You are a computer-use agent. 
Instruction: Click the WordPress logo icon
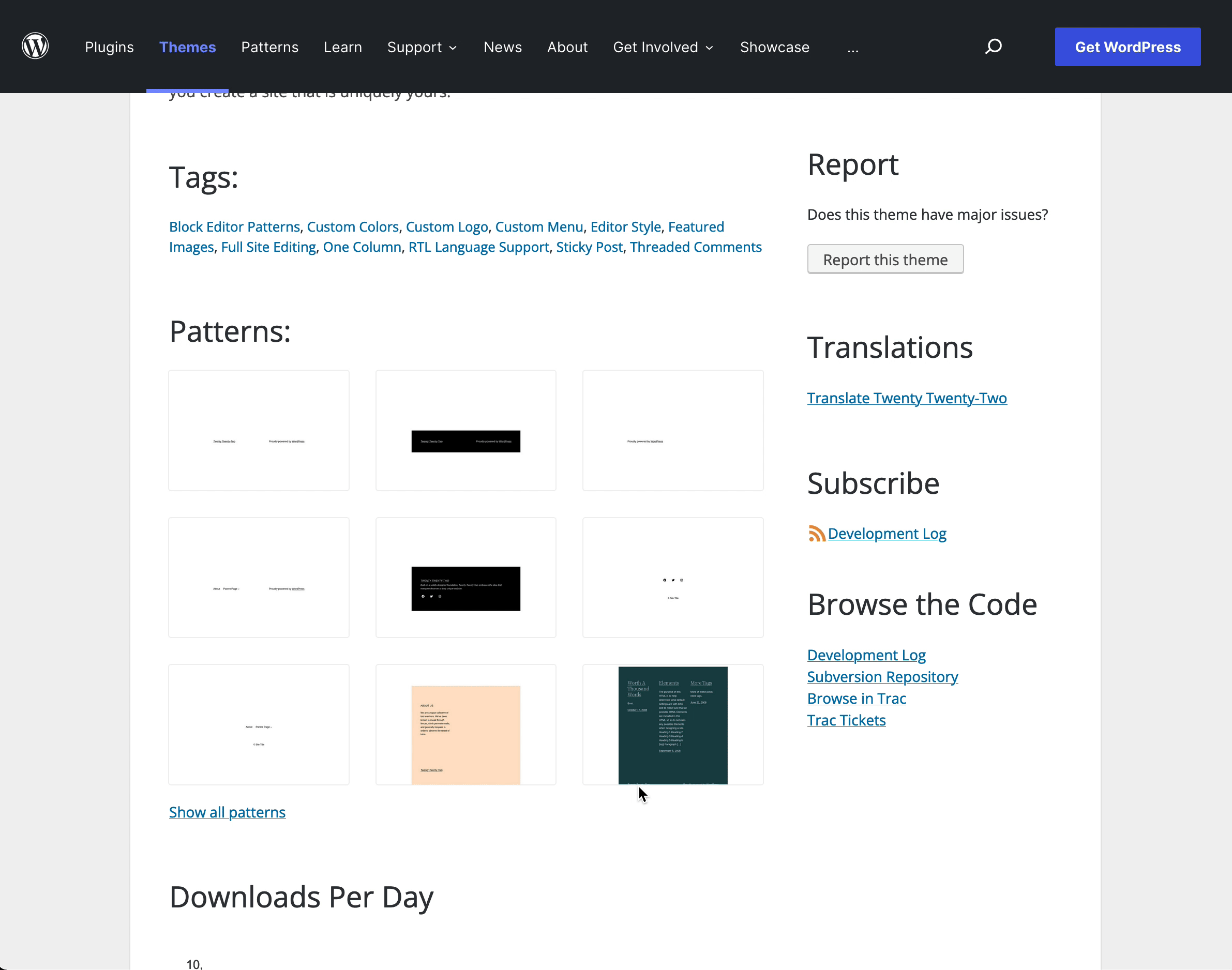coord(35,47)
